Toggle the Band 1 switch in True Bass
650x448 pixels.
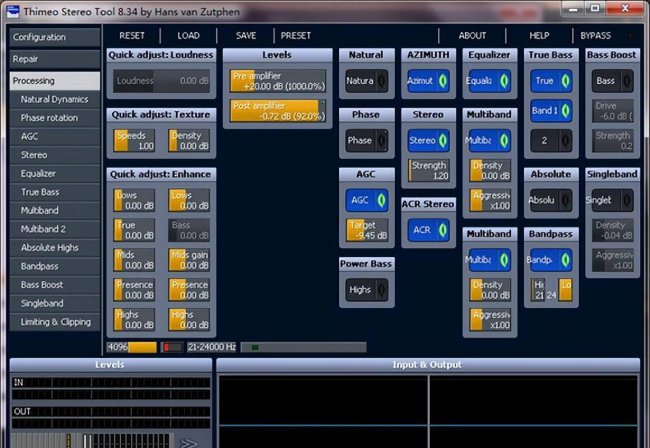point(551,111)
